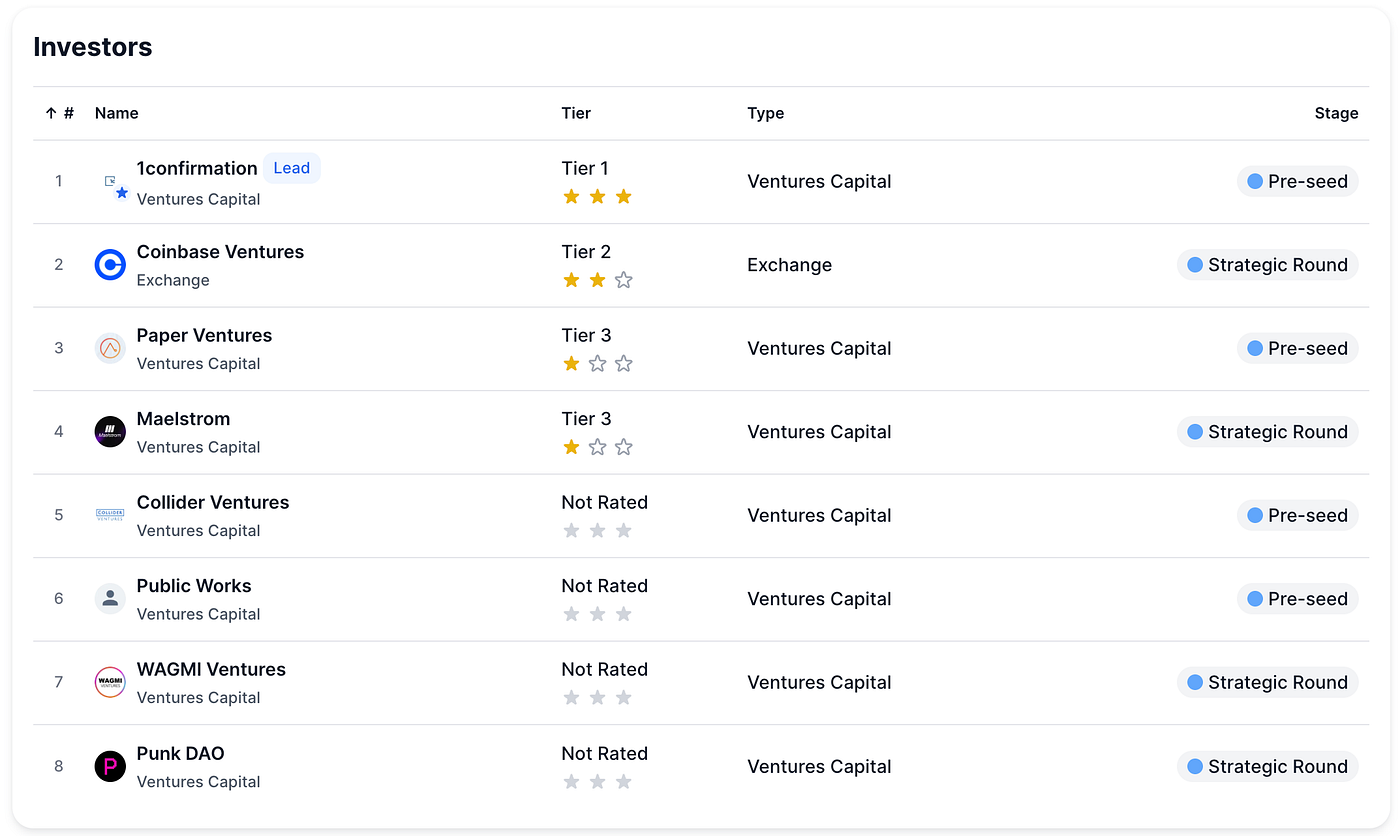This screenshot has width=1400, height=836.
Task: Click the Paper Ventures logo
Action: [x=110, y=348]
